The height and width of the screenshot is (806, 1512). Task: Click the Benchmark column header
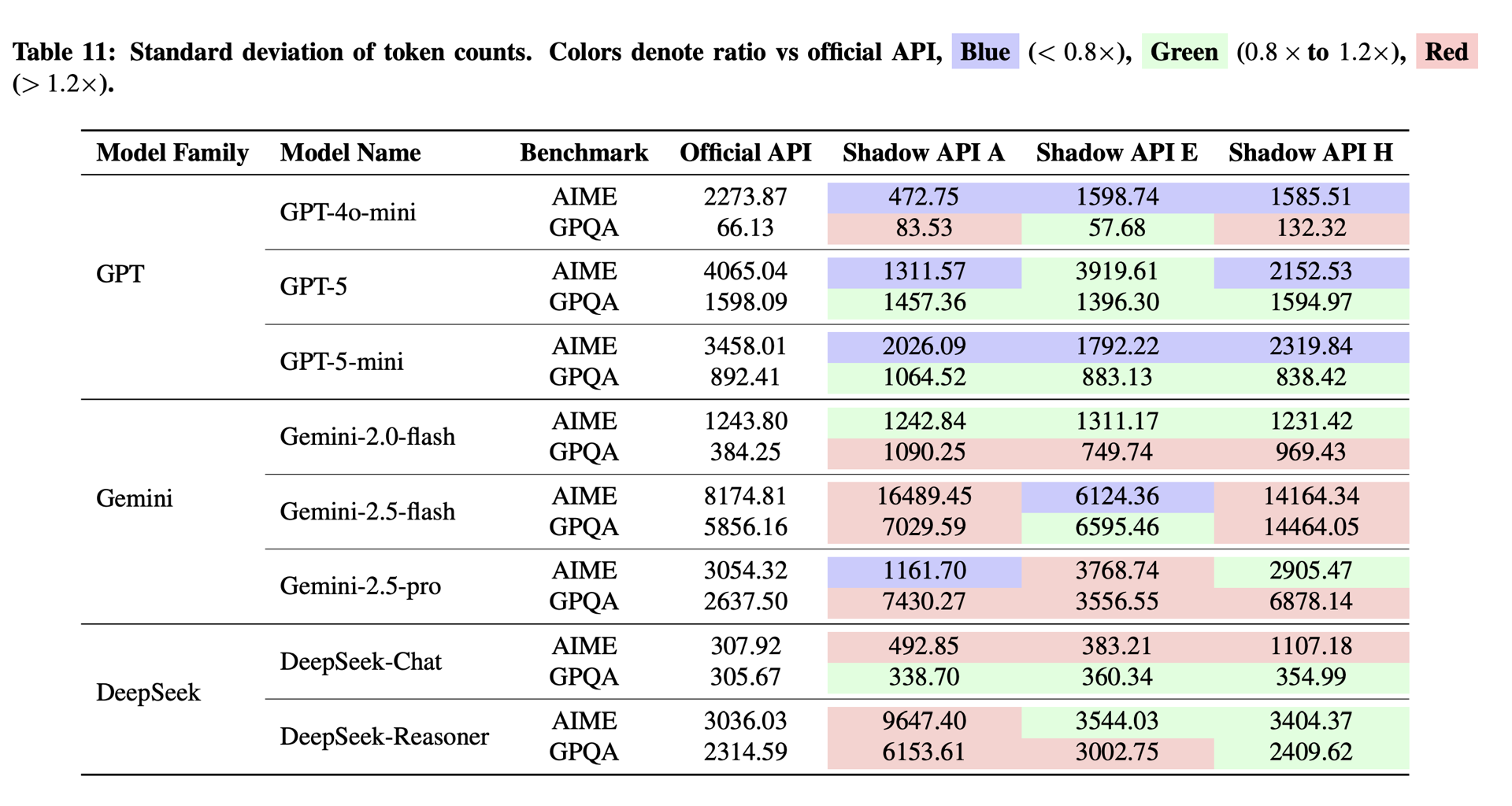[584, 153]
